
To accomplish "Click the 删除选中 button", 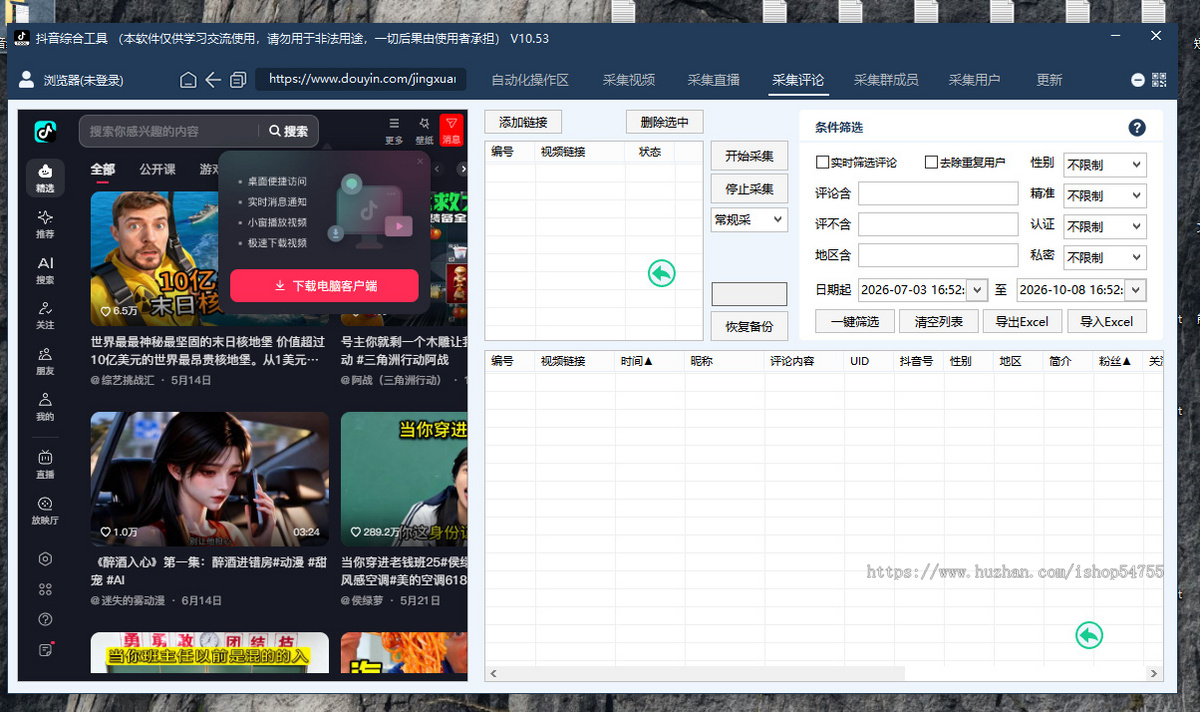I will (x=665, y=122).
